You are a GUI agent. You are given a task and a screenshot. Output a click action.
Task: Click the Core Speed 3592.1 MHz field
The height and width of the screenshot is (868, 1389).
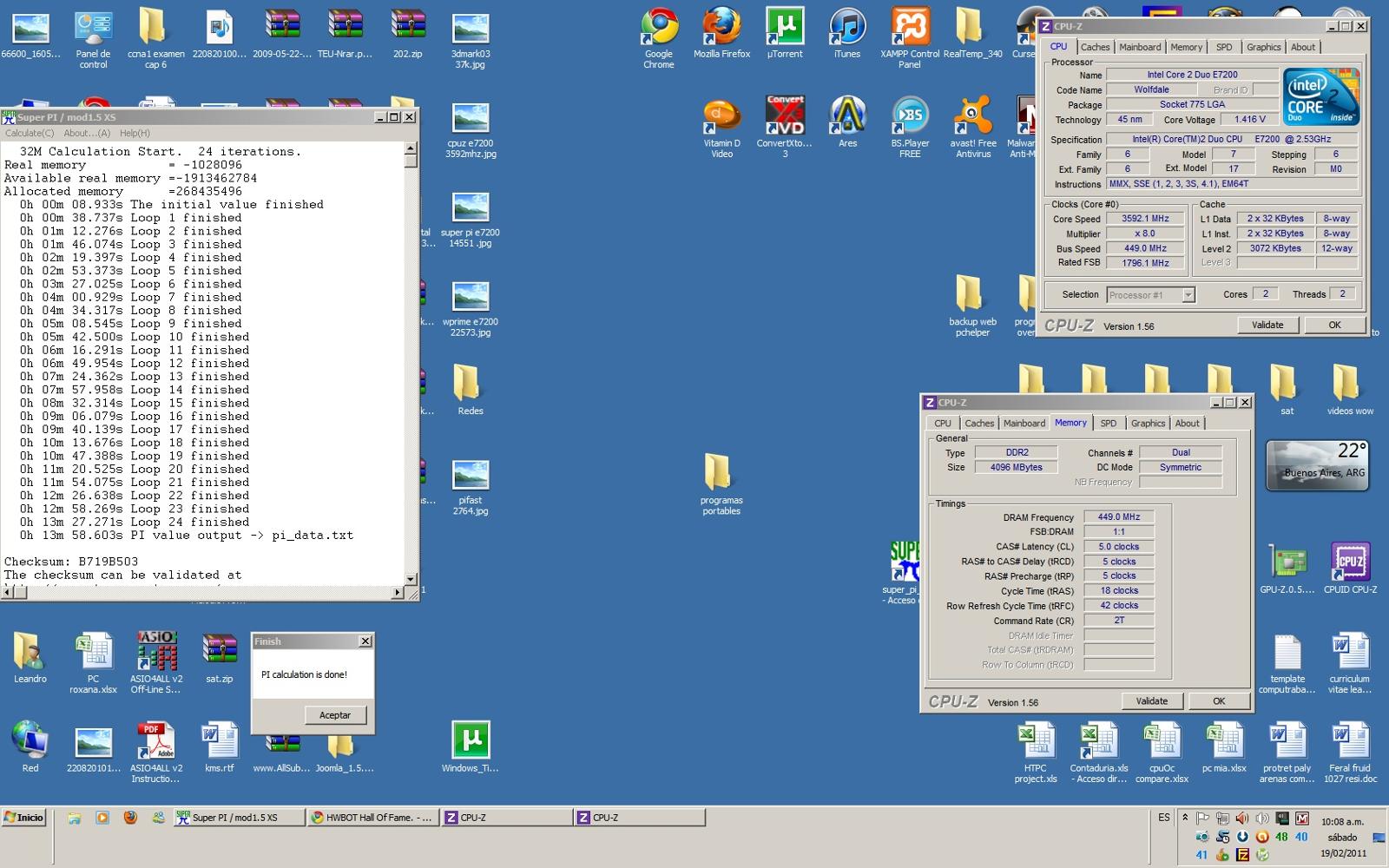pyautogui.click(x=1145, y=219)
